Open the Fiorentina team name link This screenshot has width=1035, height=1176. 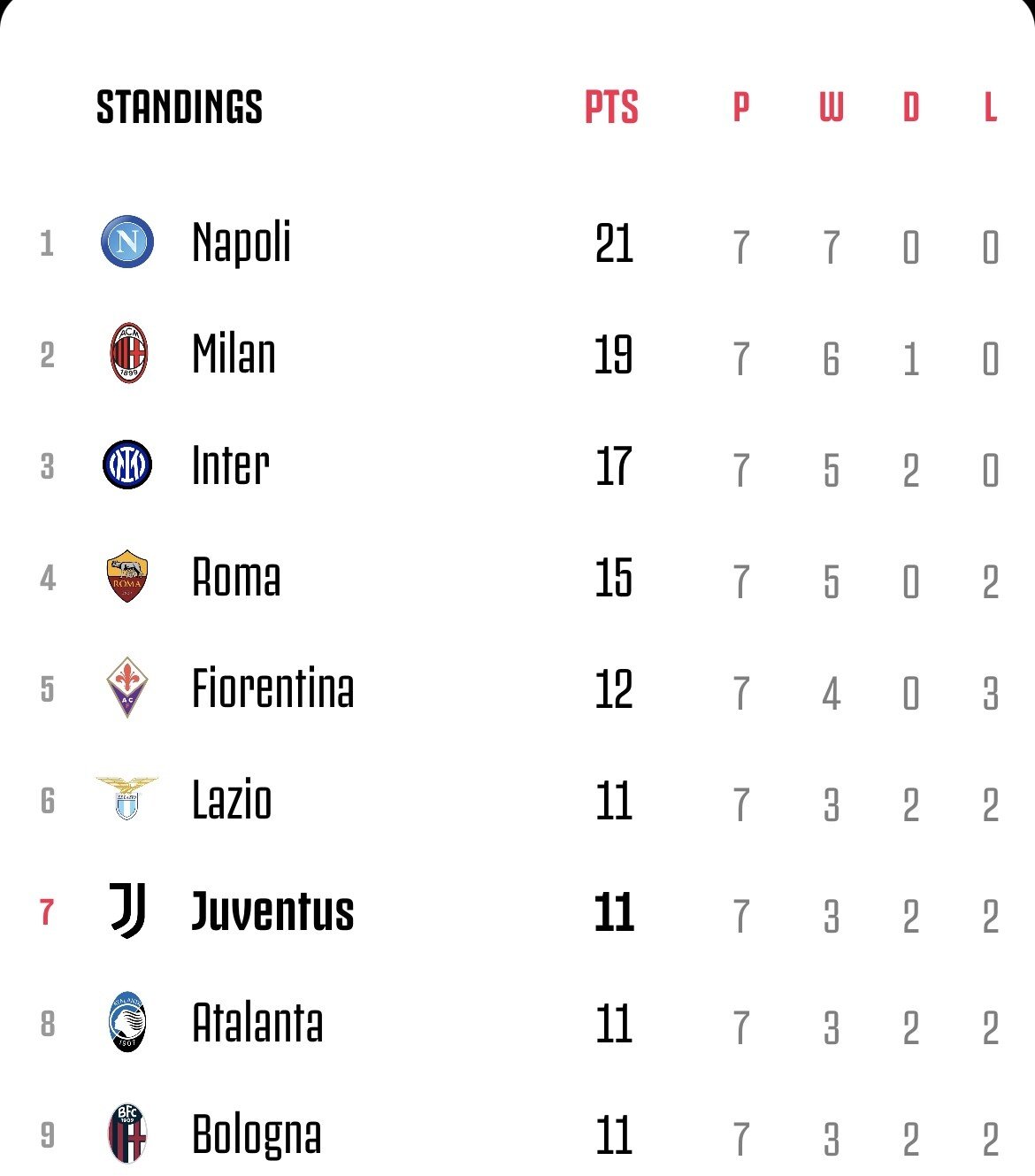[272, 688]
